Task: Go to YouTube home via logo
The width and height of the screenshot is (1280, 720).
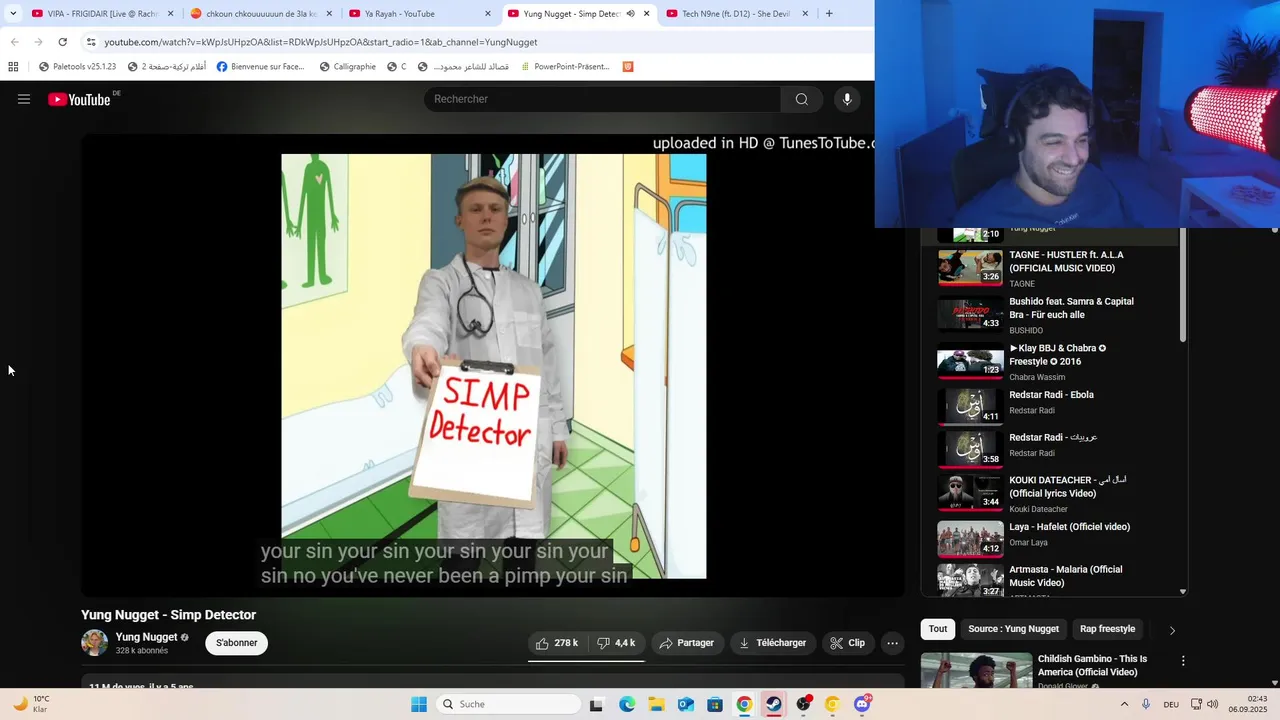Action: 79,99
